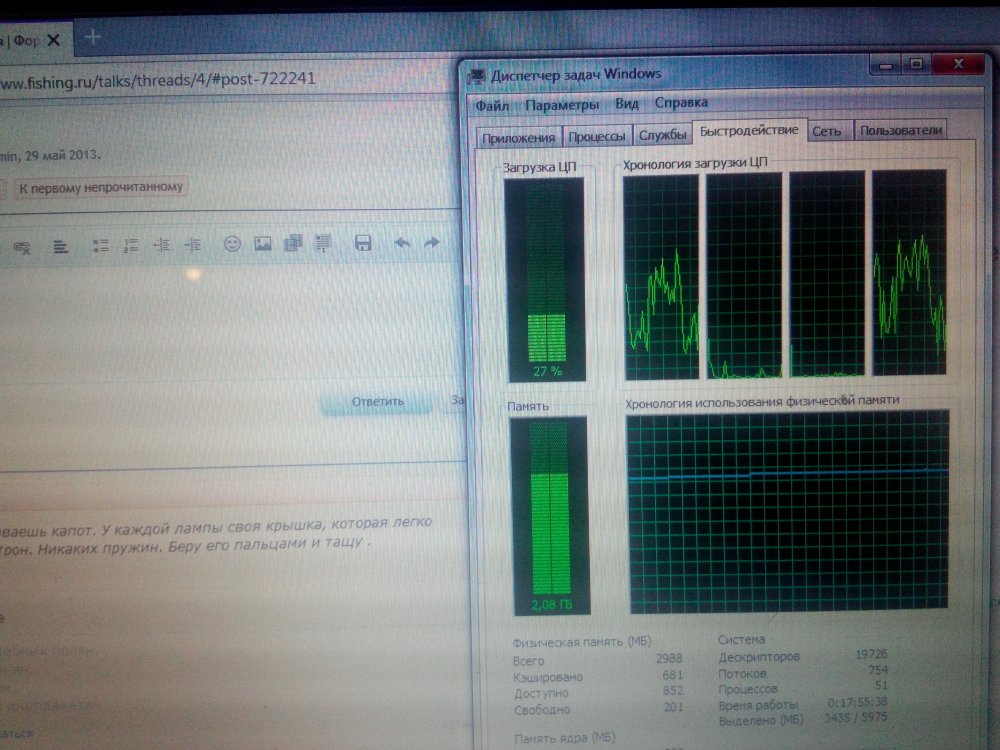Click the insert image icon

click(x=263, y=243)
